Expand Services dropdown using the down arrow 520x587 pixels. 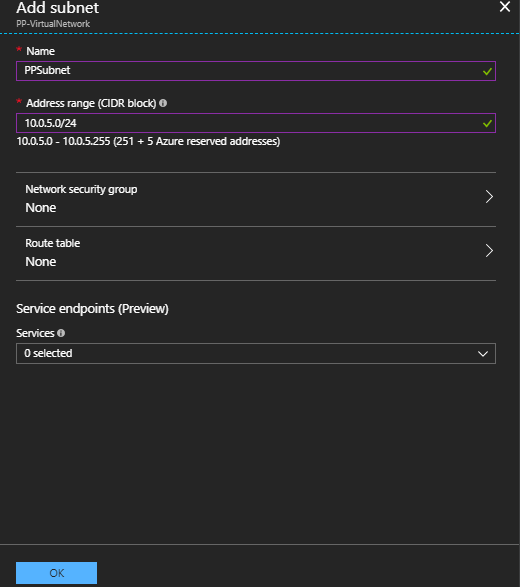483,354
